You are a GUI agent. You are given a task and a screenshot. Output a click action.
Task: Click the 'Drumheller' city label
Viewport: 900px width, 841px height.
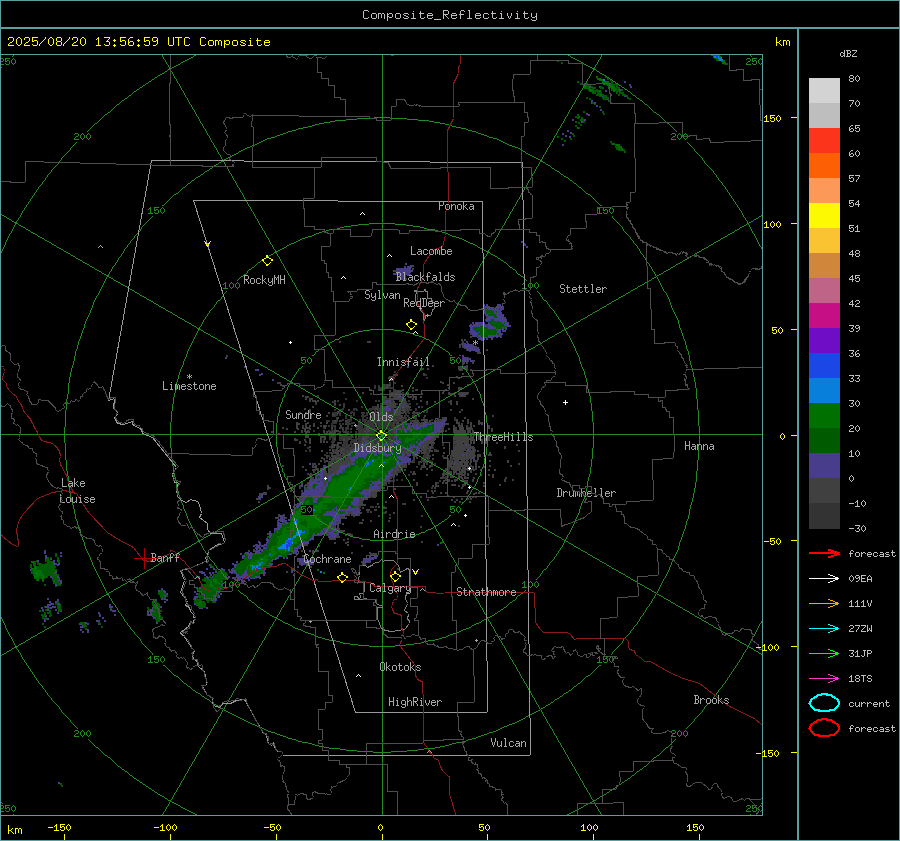pos(586,493)
